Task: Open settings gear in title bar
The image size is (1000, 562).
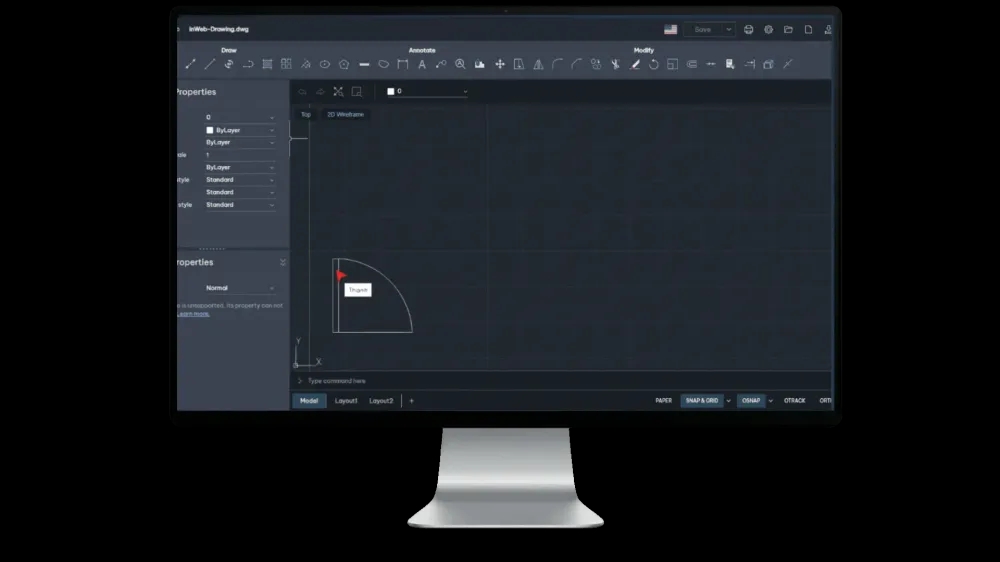Action: click(768, 29)
